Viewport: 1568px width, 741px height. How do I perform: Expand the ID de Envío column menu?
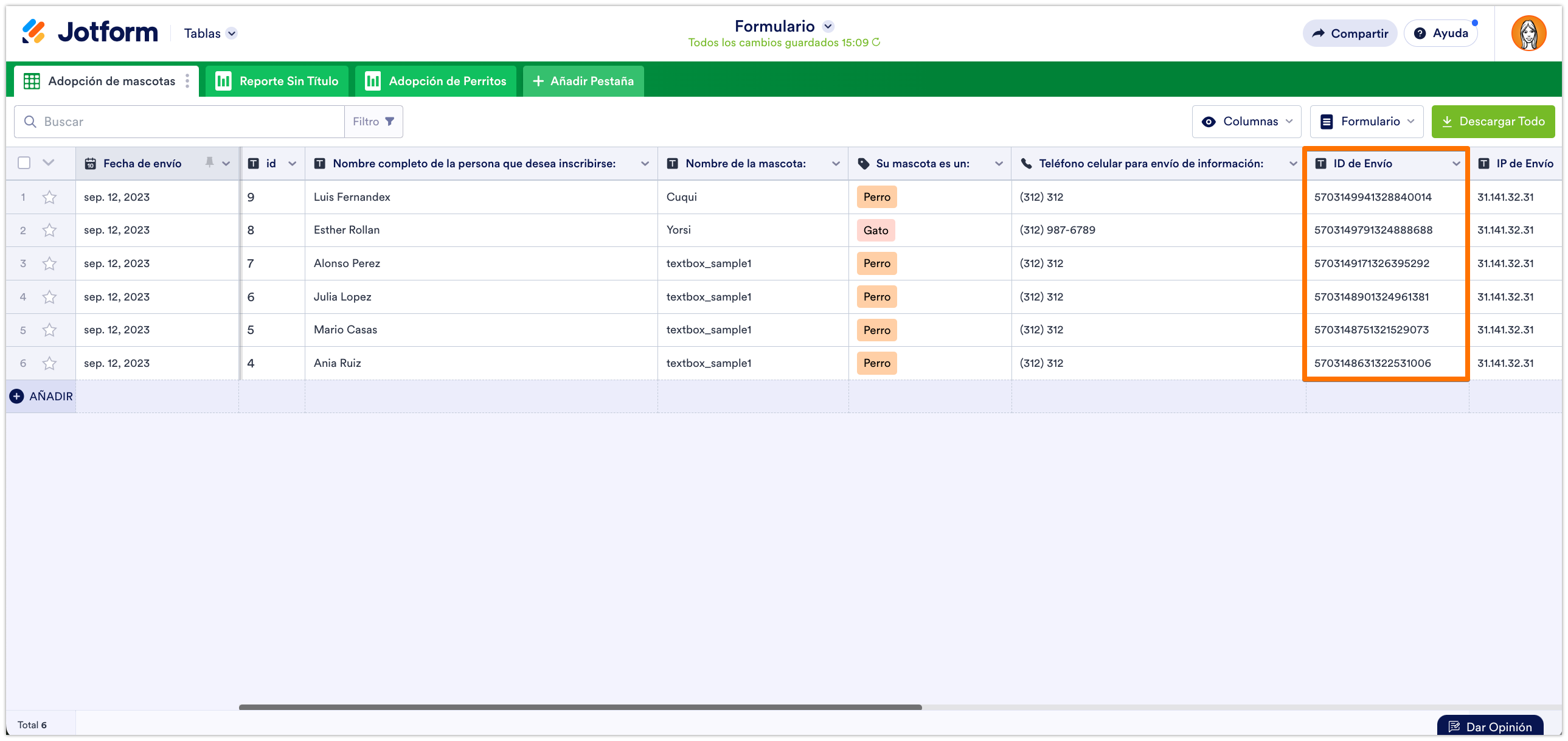[x=1456, y=164]
